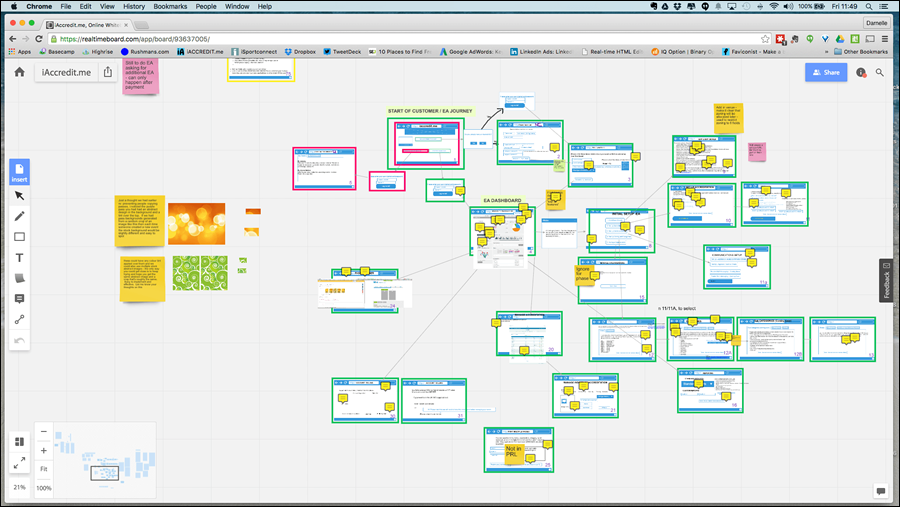
Task: Open the Edit menu
Action: [x=86, y=6]
